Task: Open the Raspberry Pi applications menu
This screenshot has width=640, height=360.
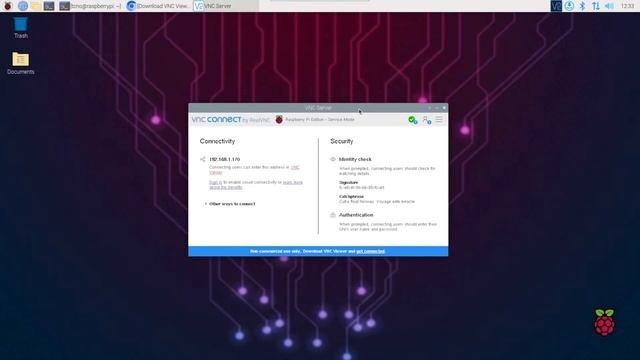Action: click(7, 6)
